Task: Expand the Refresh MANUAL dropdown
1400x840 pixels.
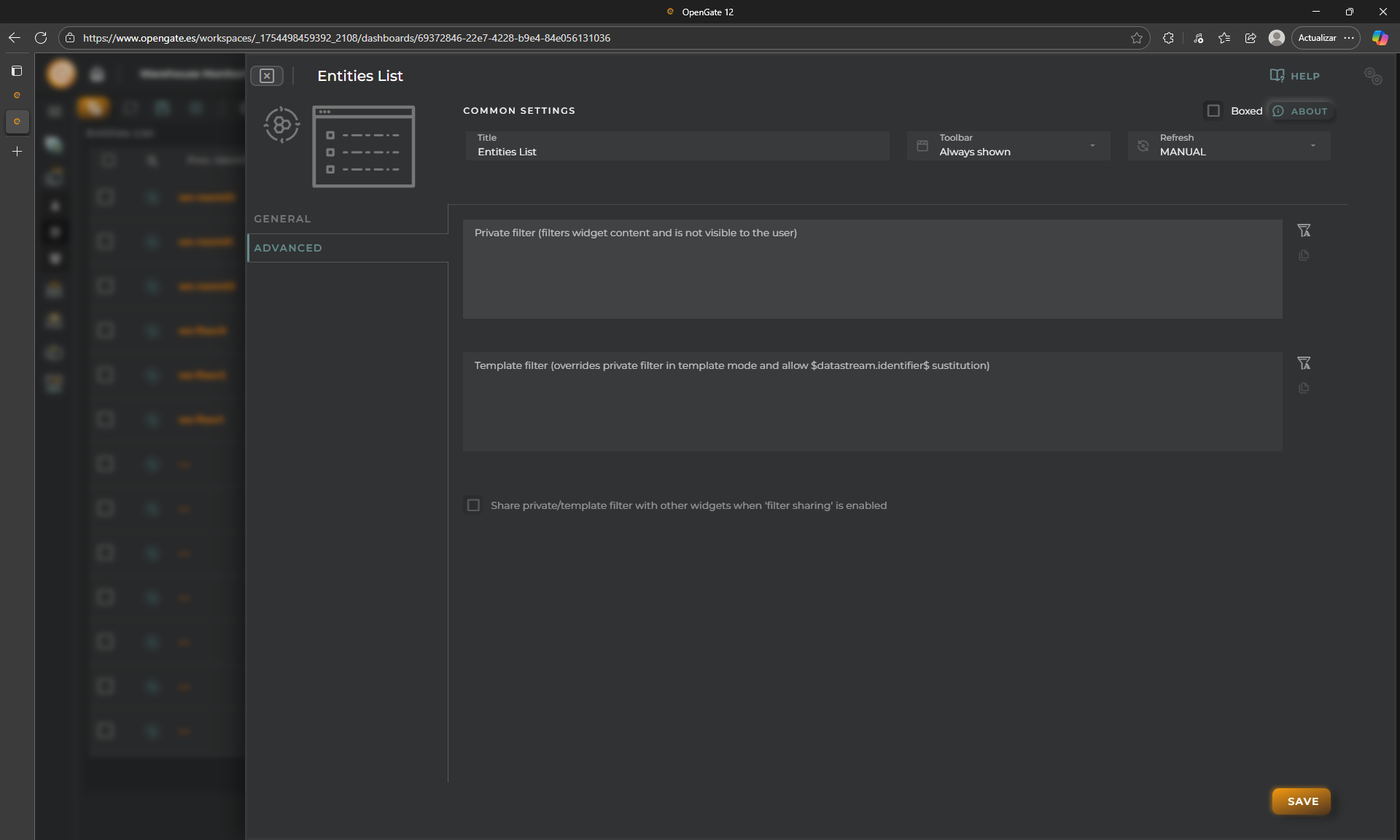Action: tap(1229, 146)
